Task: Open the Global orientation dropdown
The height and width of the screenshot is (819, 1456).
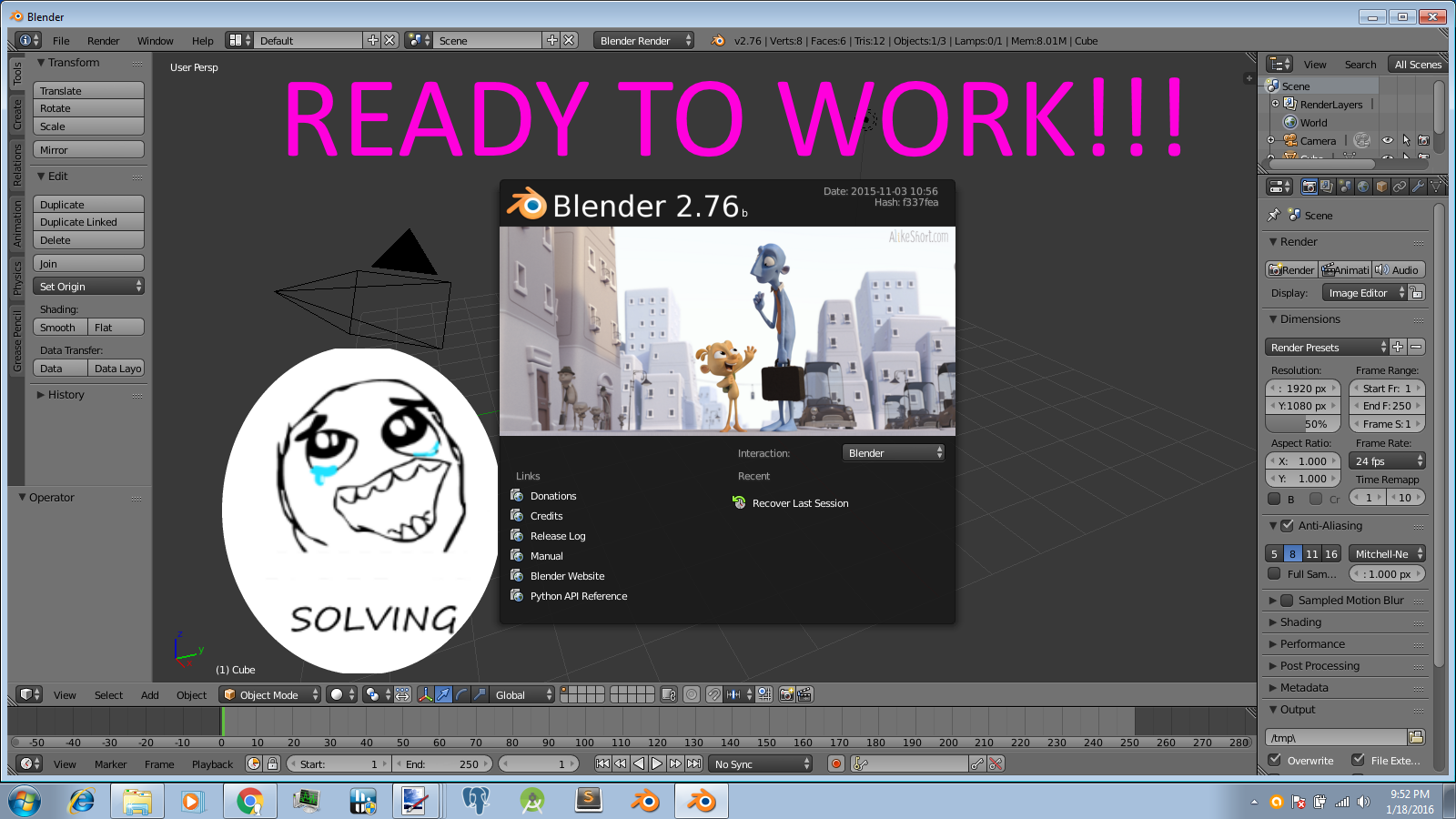Action: (x=521, y=694)
